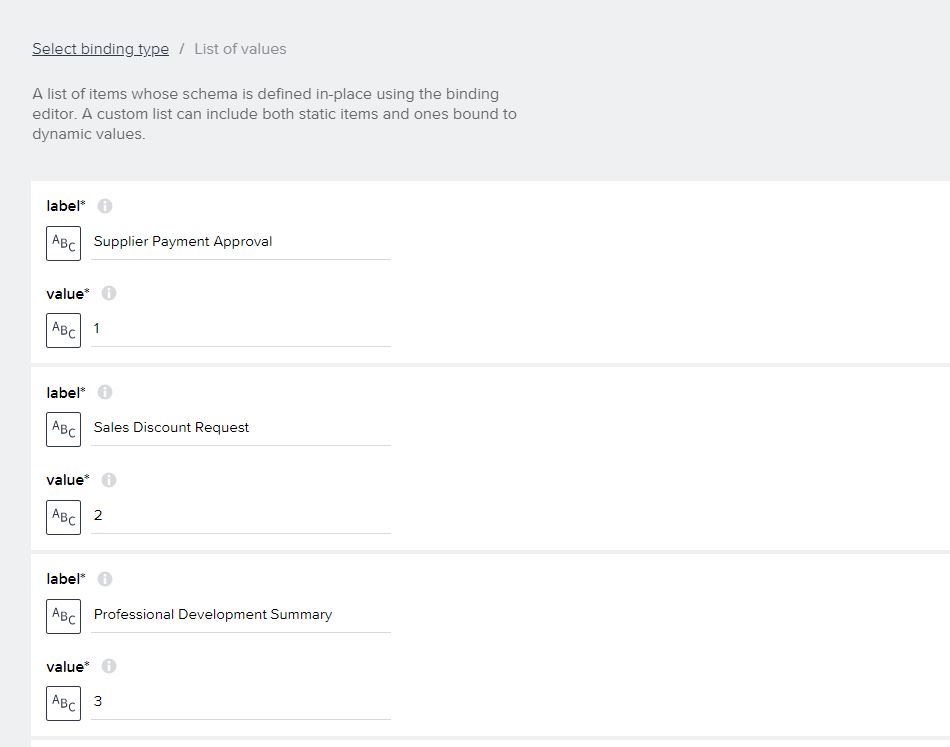Edit the Sales Discount Request label field
950x747 pixels.
pos(241,428)
